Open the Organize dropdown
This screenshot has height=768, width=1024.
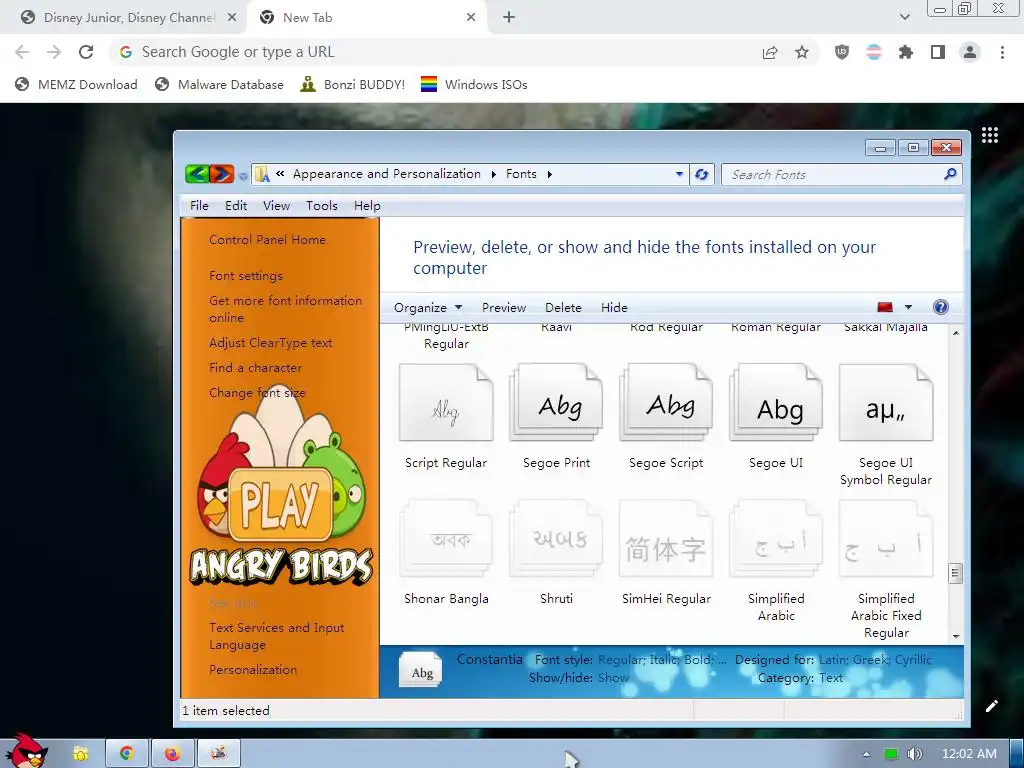[428, 307]
